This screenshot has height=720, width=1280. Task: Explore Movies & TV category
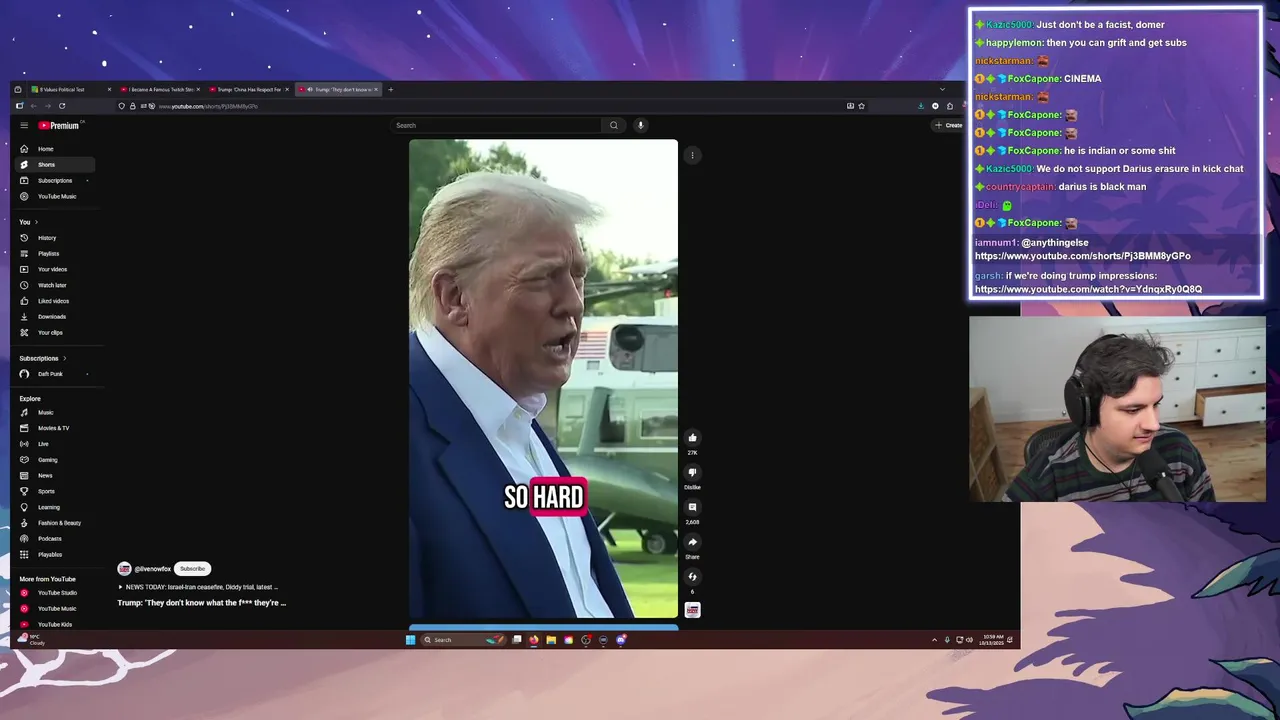point(55,428)
